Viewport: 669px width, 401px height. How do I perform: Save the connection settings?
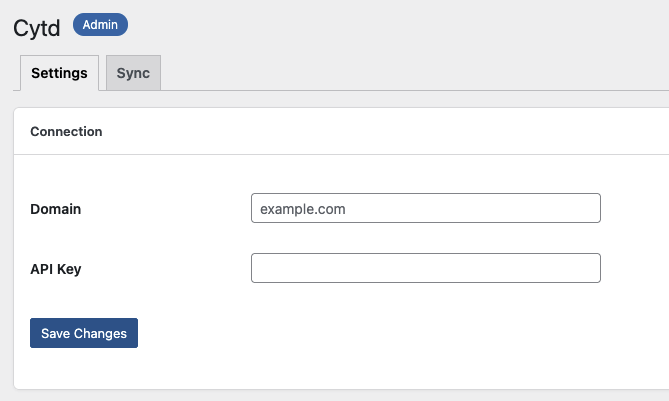click(84, 333)
